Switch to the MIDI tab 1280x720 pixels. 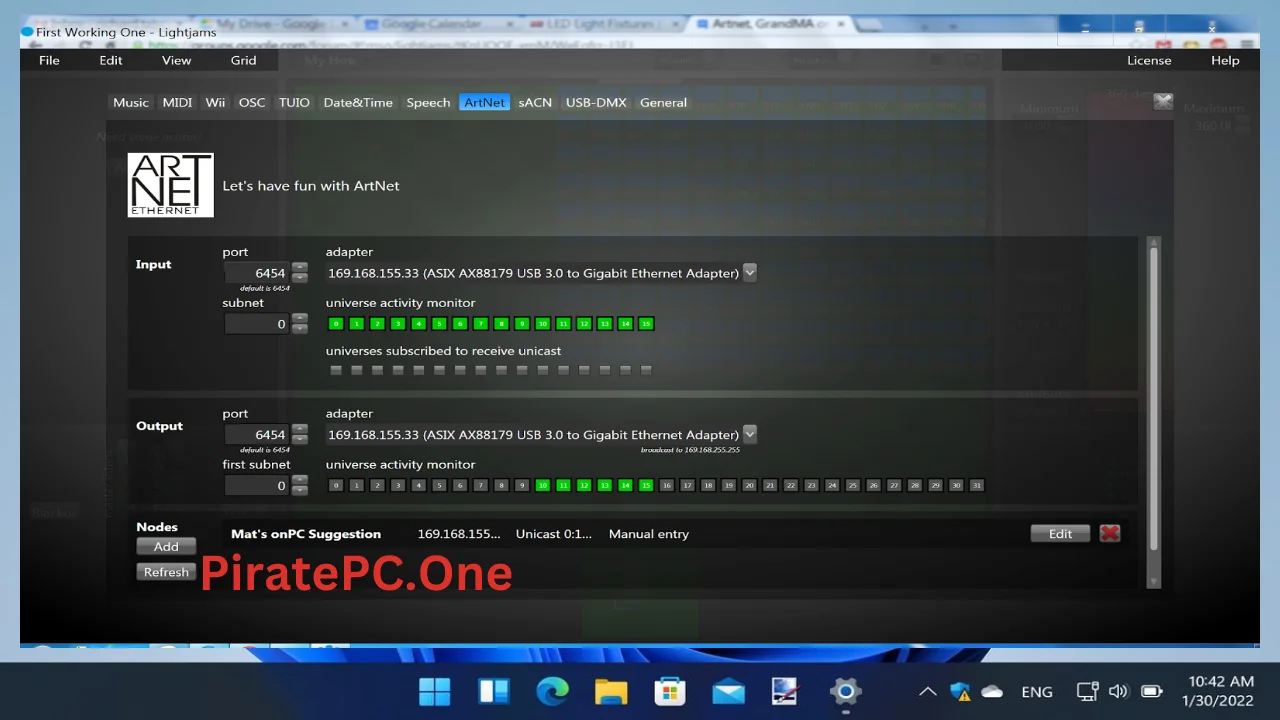(177, 102)
